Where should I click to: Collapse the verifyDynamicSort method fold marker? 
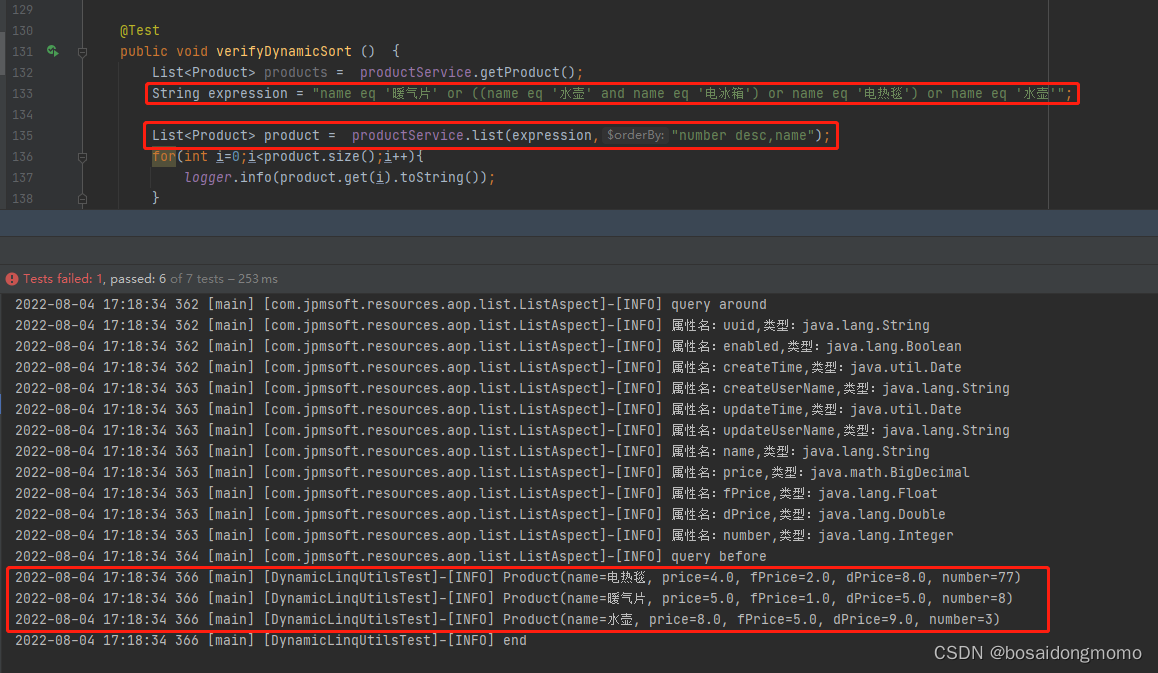[x=82, y=52]
